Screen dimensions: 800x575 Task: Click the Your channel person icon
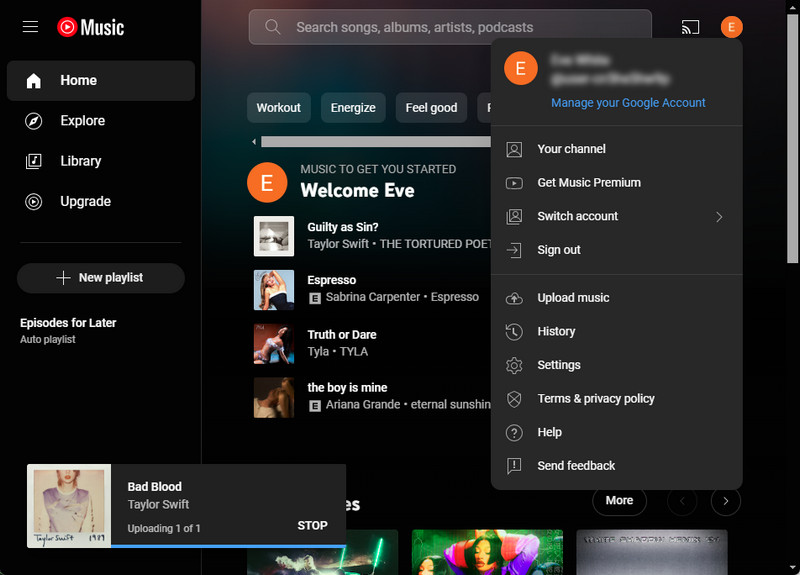[514, 149]
